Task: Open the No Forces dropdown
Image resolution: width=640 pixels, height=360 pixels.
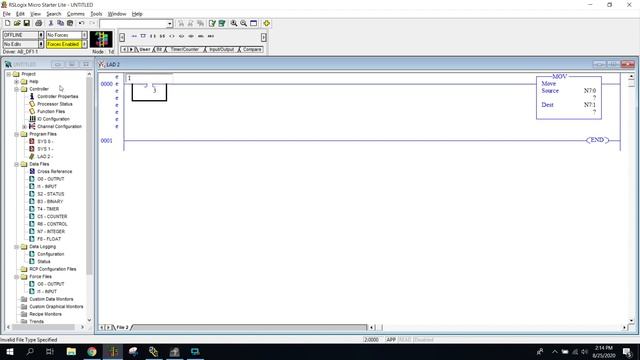Action: pyautogui.click(x=84, y=35)
